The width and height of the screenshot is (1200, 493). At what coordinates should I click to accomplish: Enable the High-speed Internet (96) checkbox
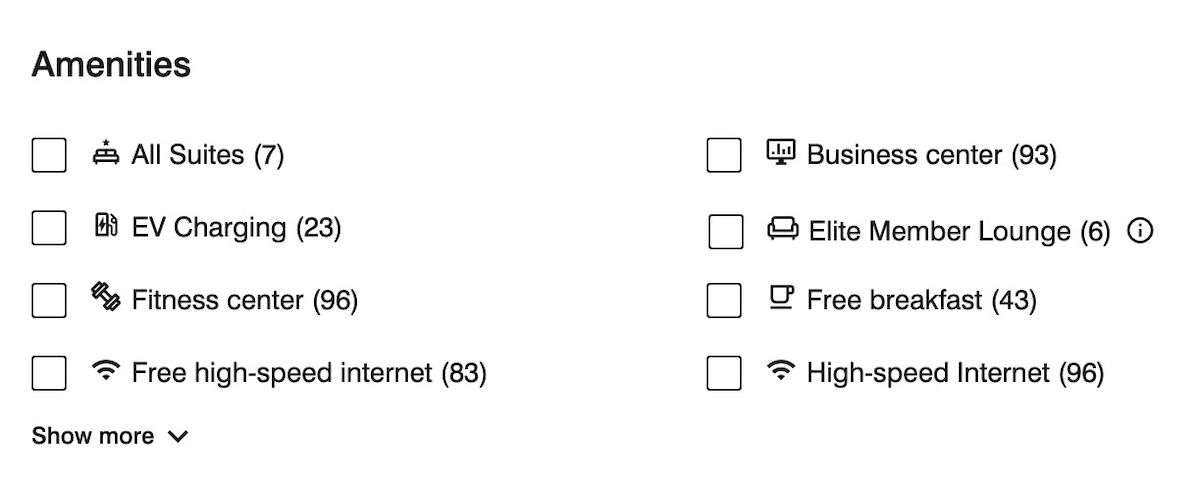[x=724, y=373]
